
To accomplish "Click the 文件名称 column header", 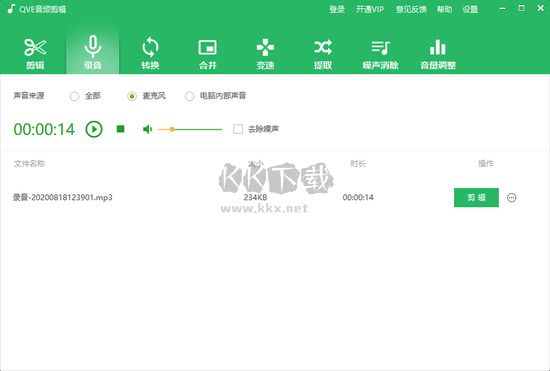I will [x=29, y=163].
